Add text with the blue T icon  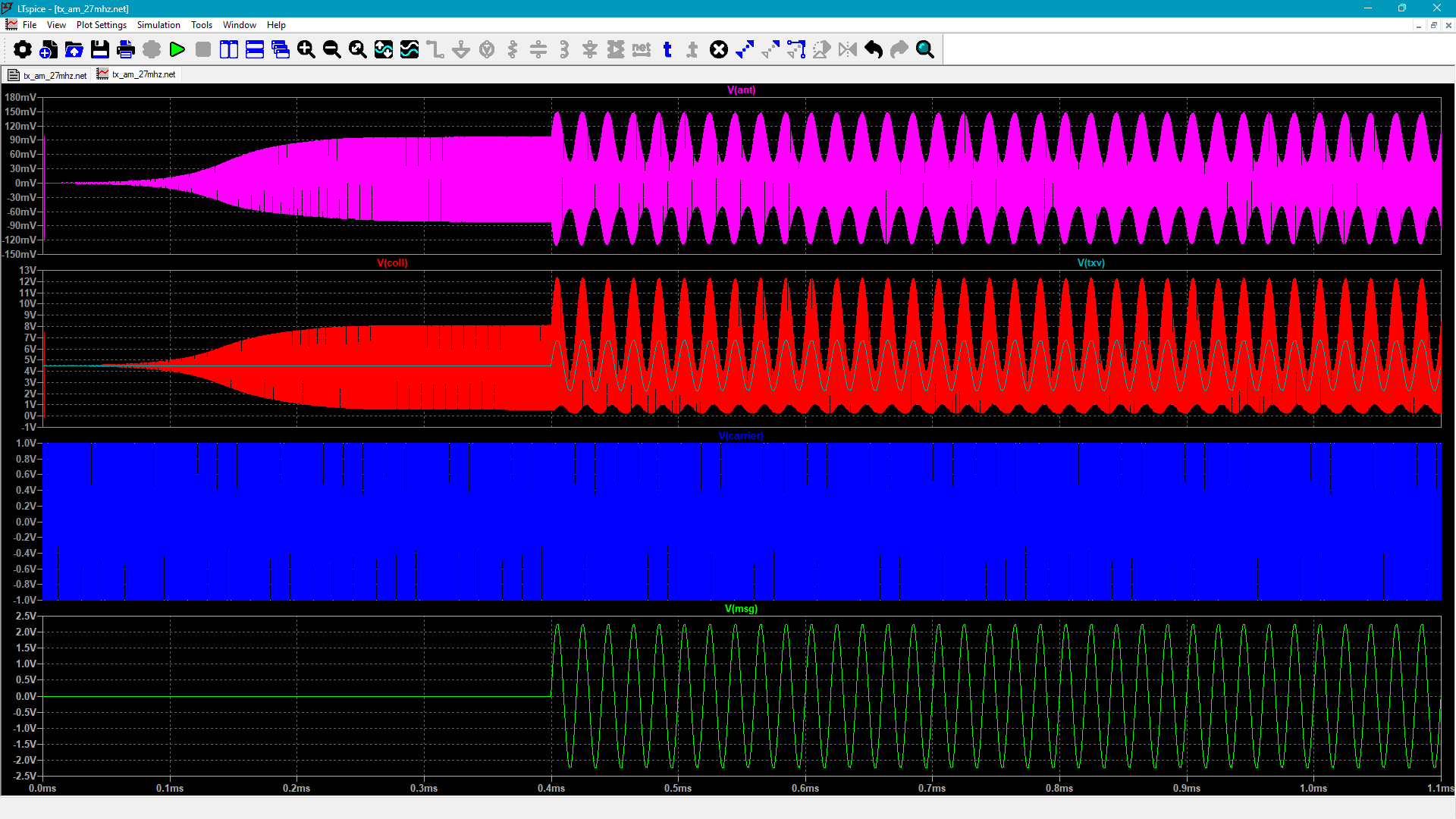pyautogui.click(x=667, y=50)
